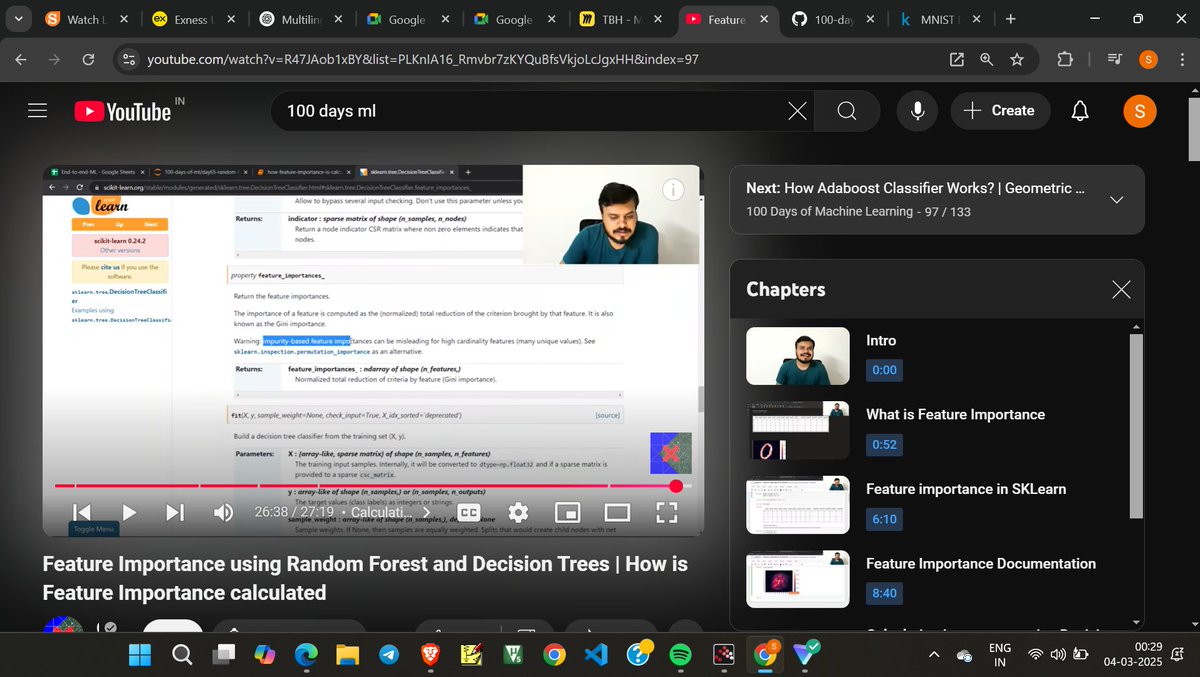1200x677 pixels.
Task: Play the paused video
Action: click(129, 513)
